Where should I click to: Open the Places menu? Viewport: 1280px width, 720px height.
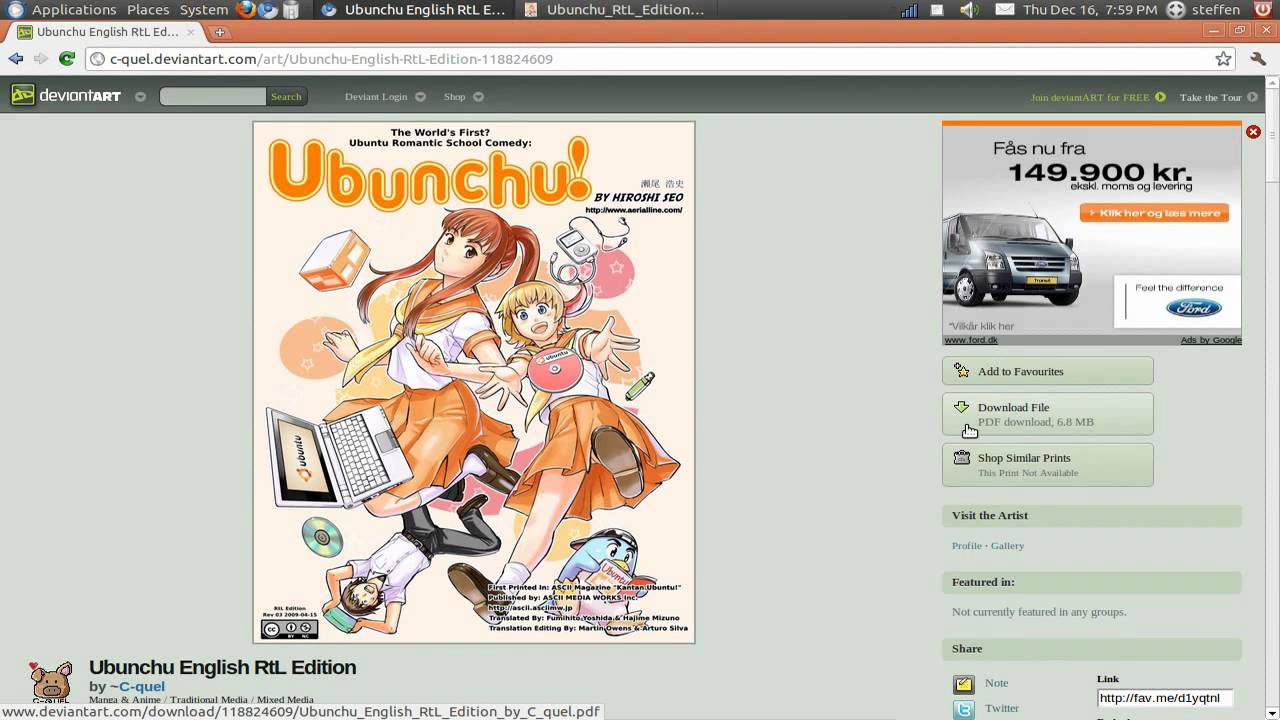coord(148,10)
